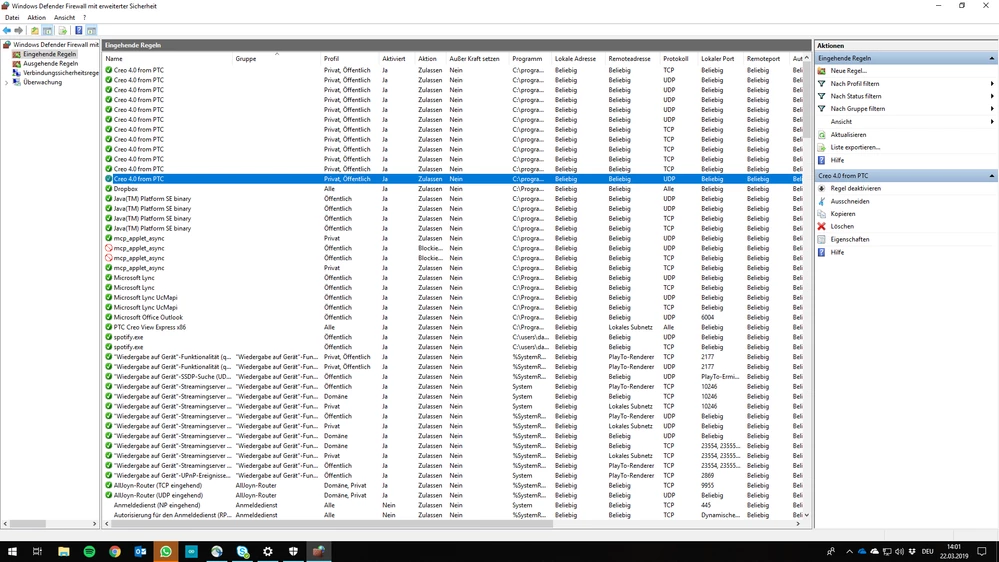Go back with the blue back arrow
Viewport: 999px width, 562px height.
pyautogui.click(x=7, y=31)
